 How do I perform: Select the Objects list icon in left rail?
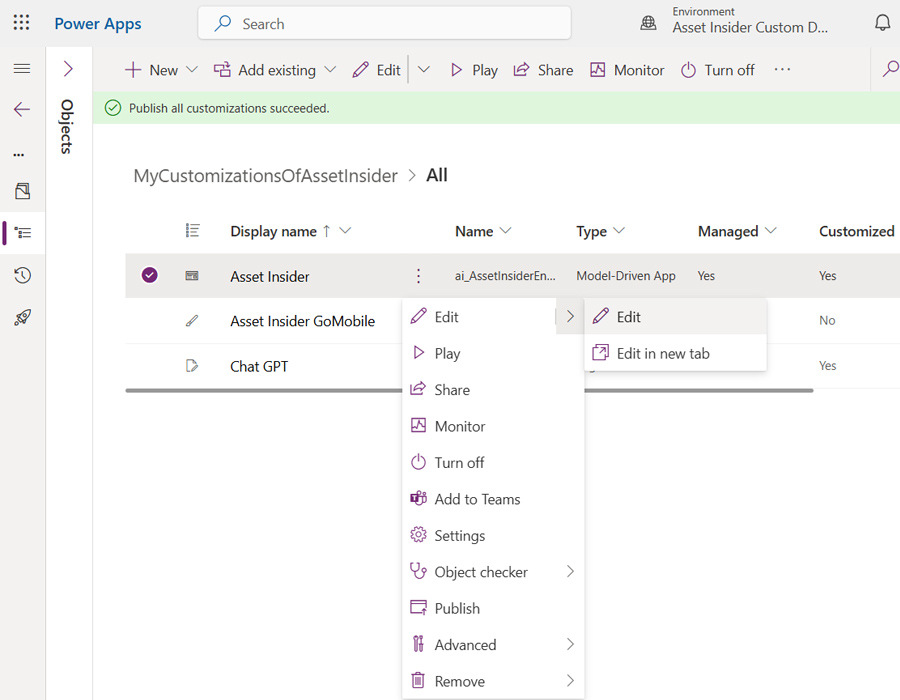(x=23, y=233)
